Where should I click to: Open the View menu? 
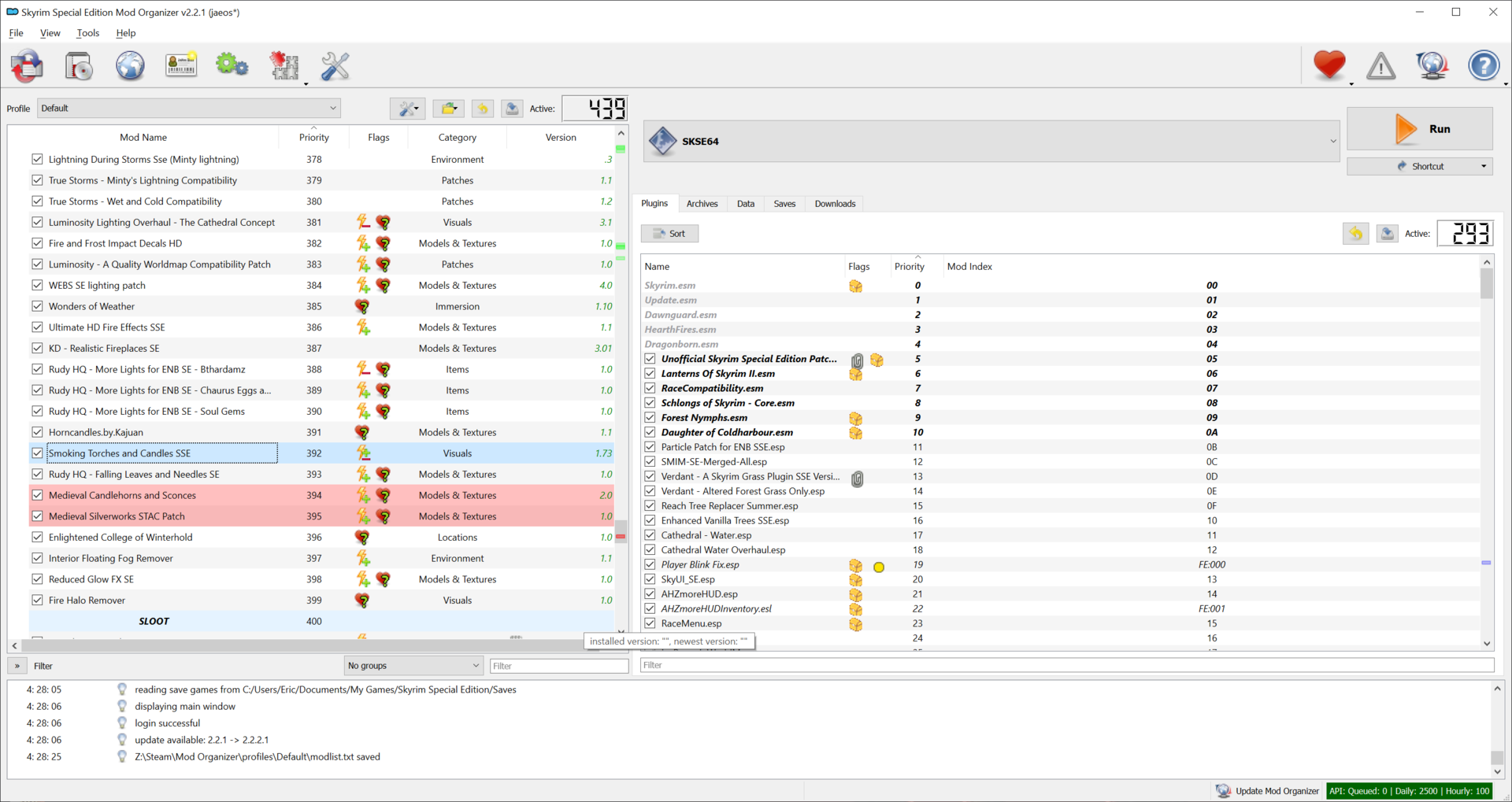tap(50, 33)
